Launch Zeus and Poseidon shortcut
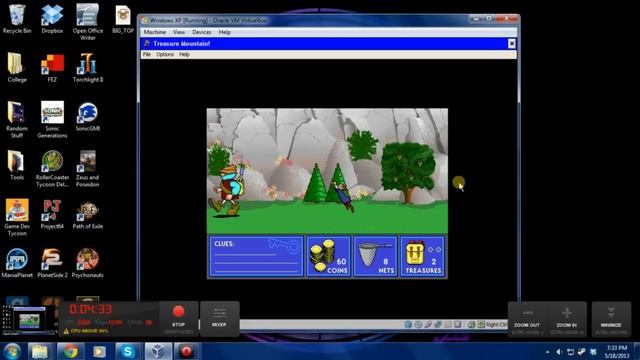This screenshot has width=640, height=360. coord(87,169)
